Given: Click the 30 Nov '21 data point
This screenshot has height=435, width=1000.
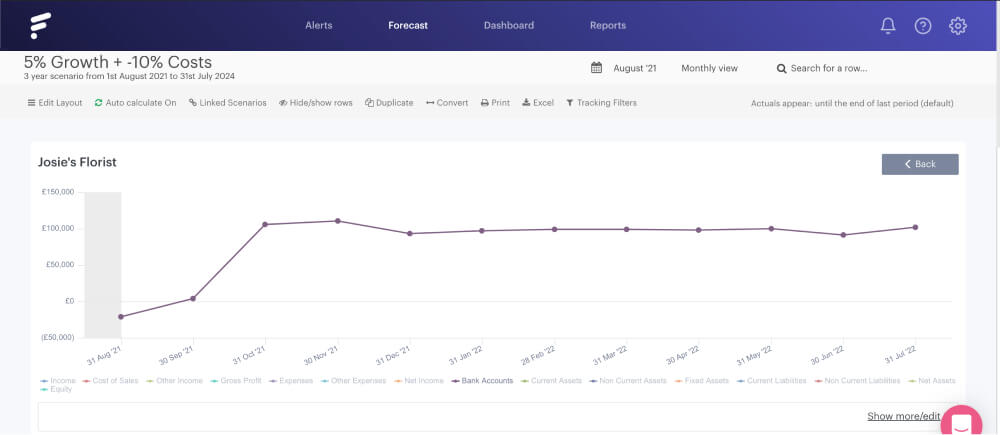Looking at the screenshot, I should coord(338,221).
